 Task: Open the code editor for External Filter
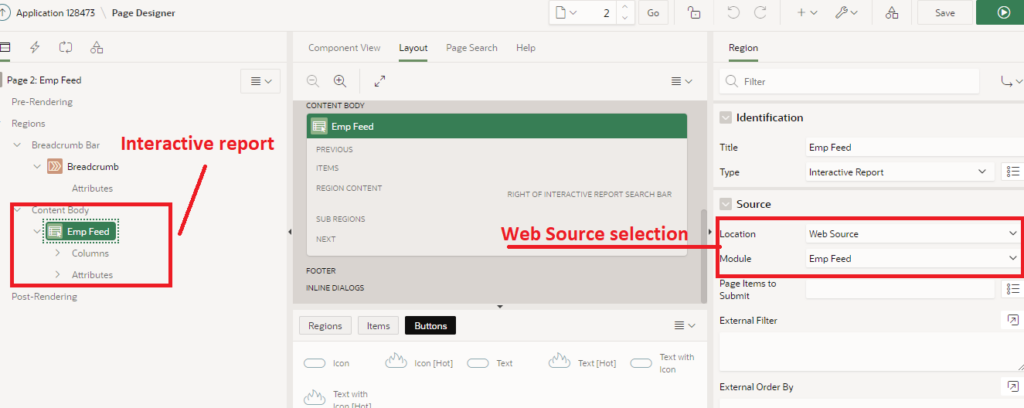click(1011, 320)
